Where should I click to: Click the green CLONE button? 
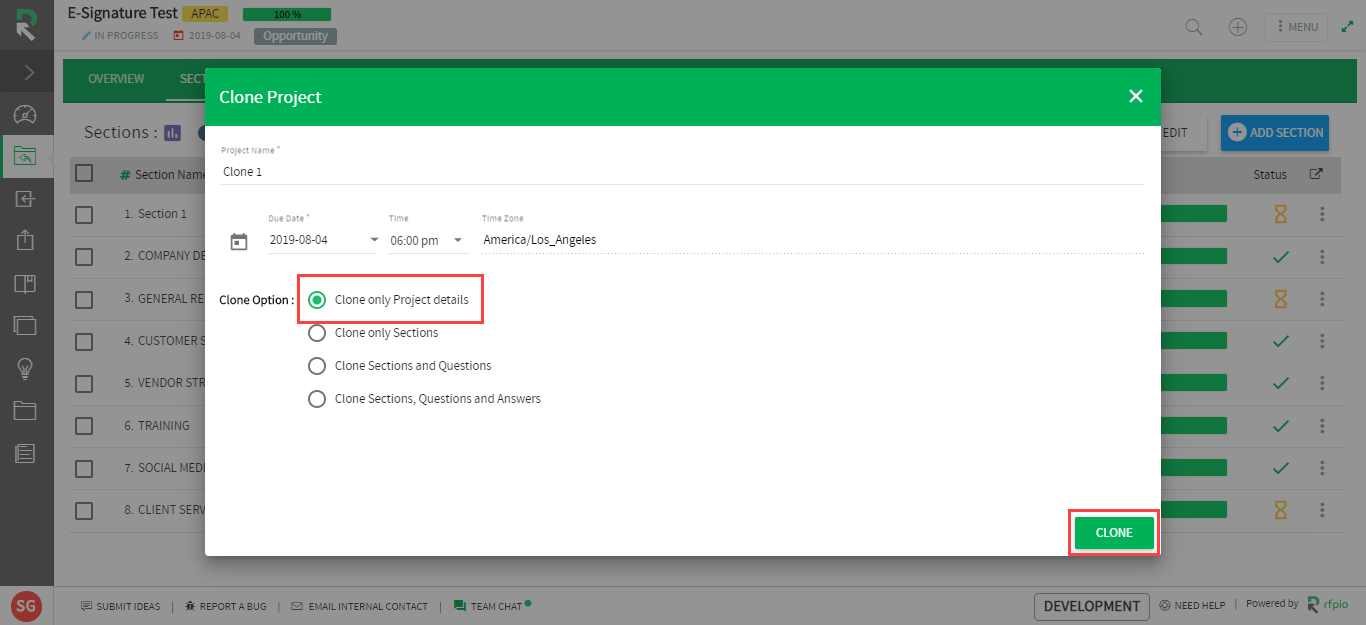[x=1114, y=533]
